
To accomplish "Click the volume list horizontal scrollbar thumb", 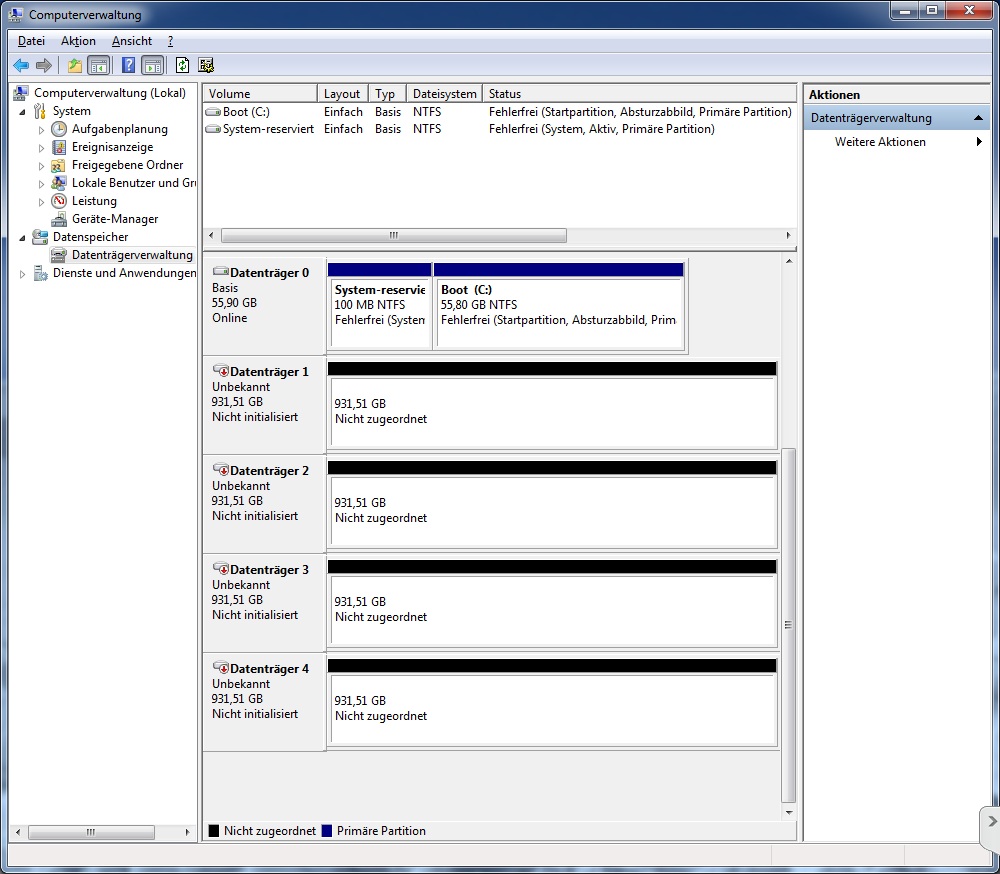I will click(393, 235).
